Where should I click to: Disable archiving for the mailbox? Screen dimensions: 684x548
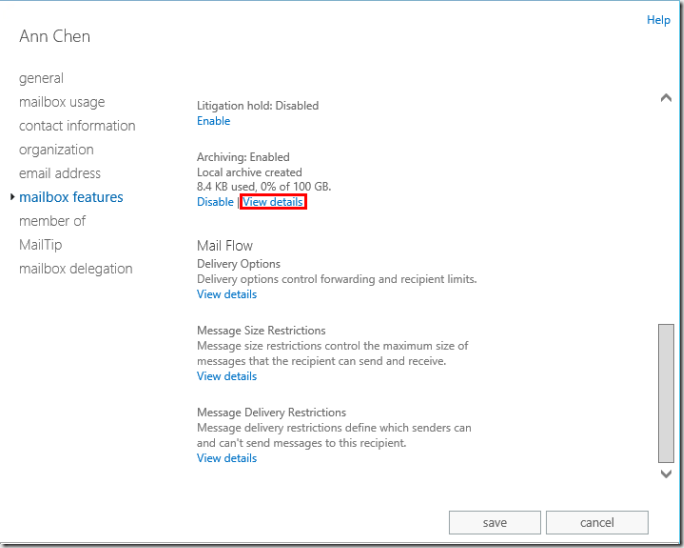(215, 202)
